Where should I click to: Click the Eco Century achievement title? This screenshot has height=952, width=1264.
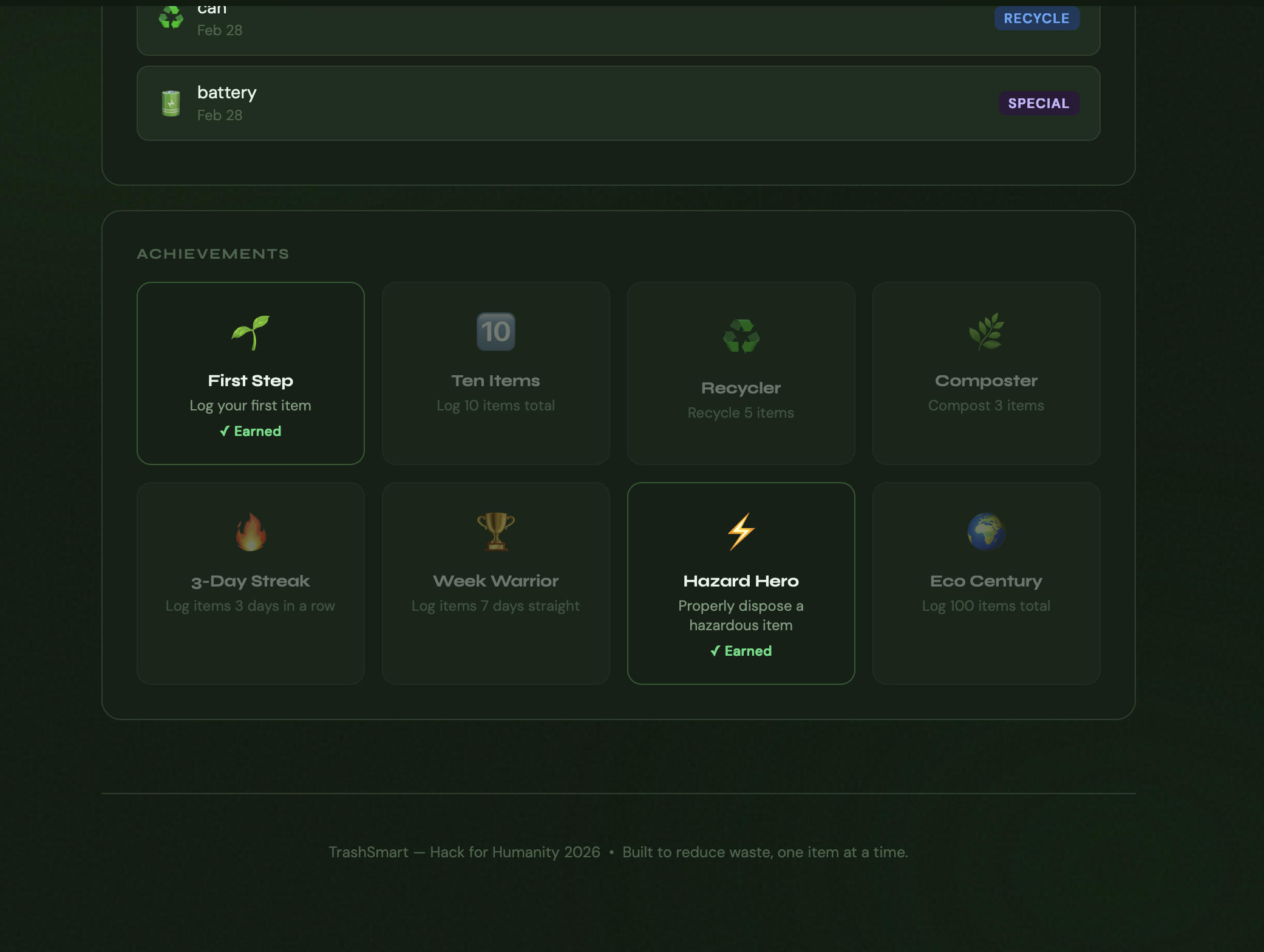click(x=986, y=581)
